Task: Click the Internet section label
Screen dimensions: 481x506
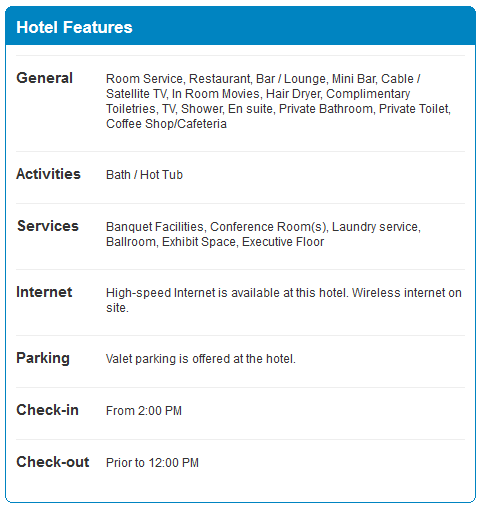Action: click(44, 292)
